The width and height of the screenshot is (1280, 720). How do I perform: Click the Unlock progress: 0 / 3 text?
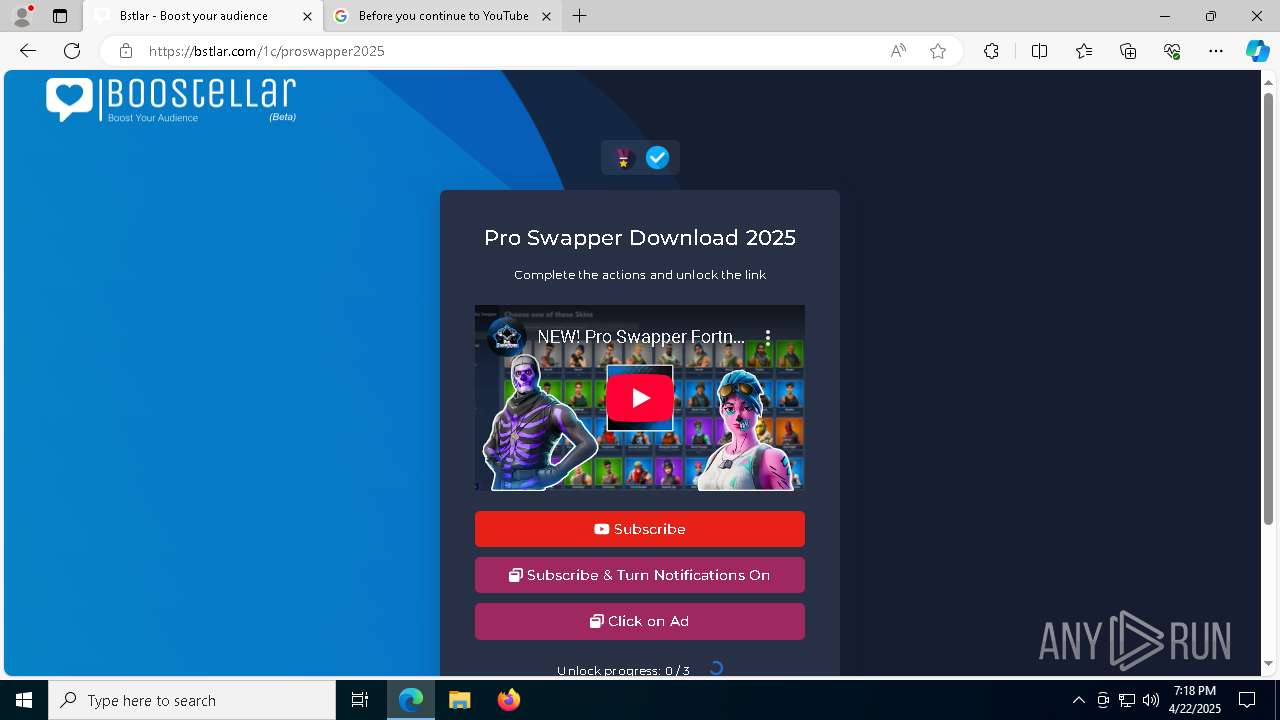[x=623, y=670]
